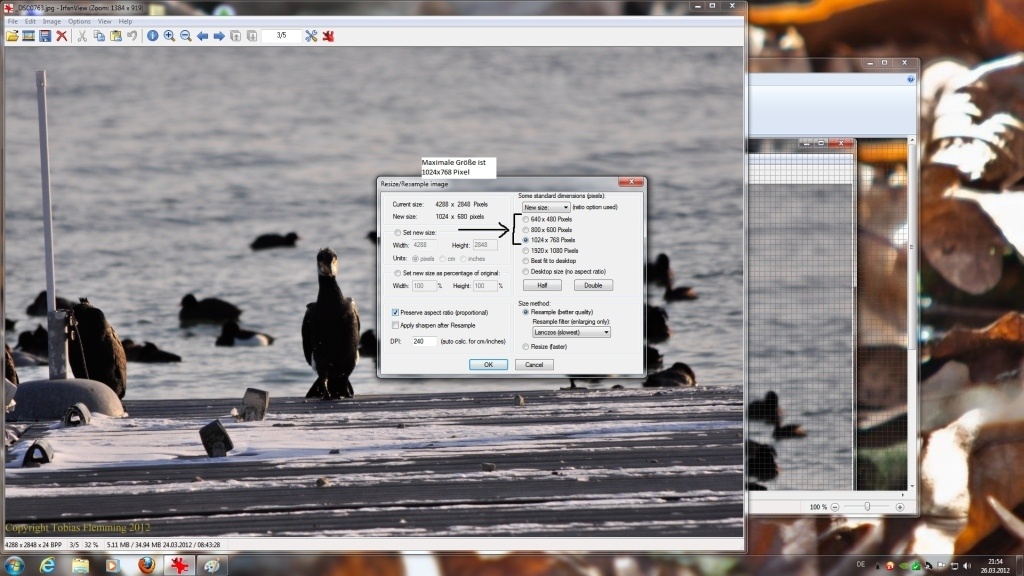Open the Options menu

[x=79, y=22]
